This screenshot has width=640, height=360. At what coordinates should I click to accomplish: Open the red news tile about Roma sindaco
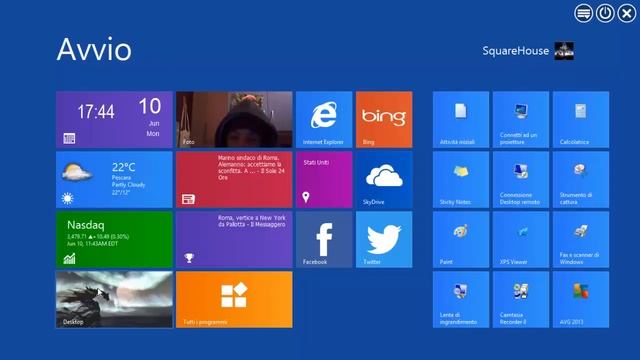pyautogui.click(x=234, y=180)
